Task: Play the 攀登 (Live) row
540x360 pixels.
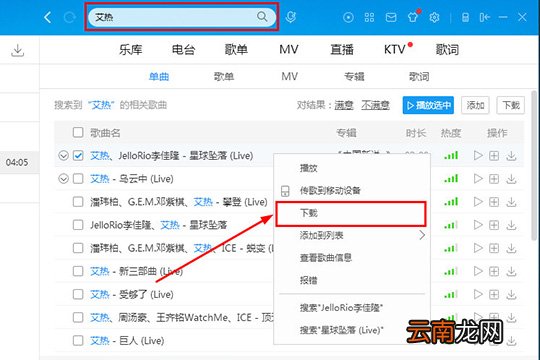Action: click(478, 202)
